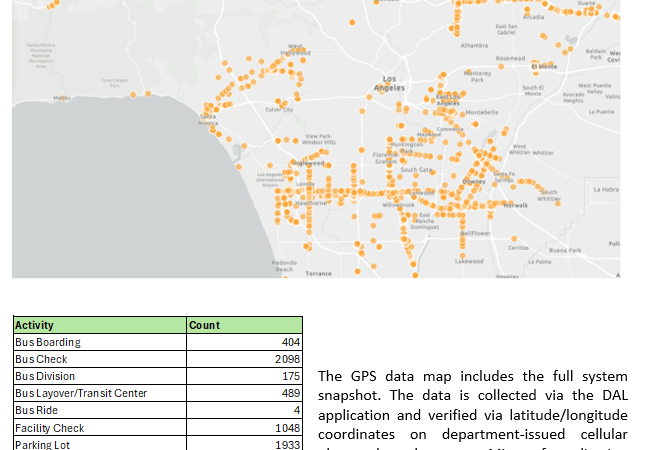Click the Cerritos label on map
This screenshot has width=661, height=450.
pos(518,247)
